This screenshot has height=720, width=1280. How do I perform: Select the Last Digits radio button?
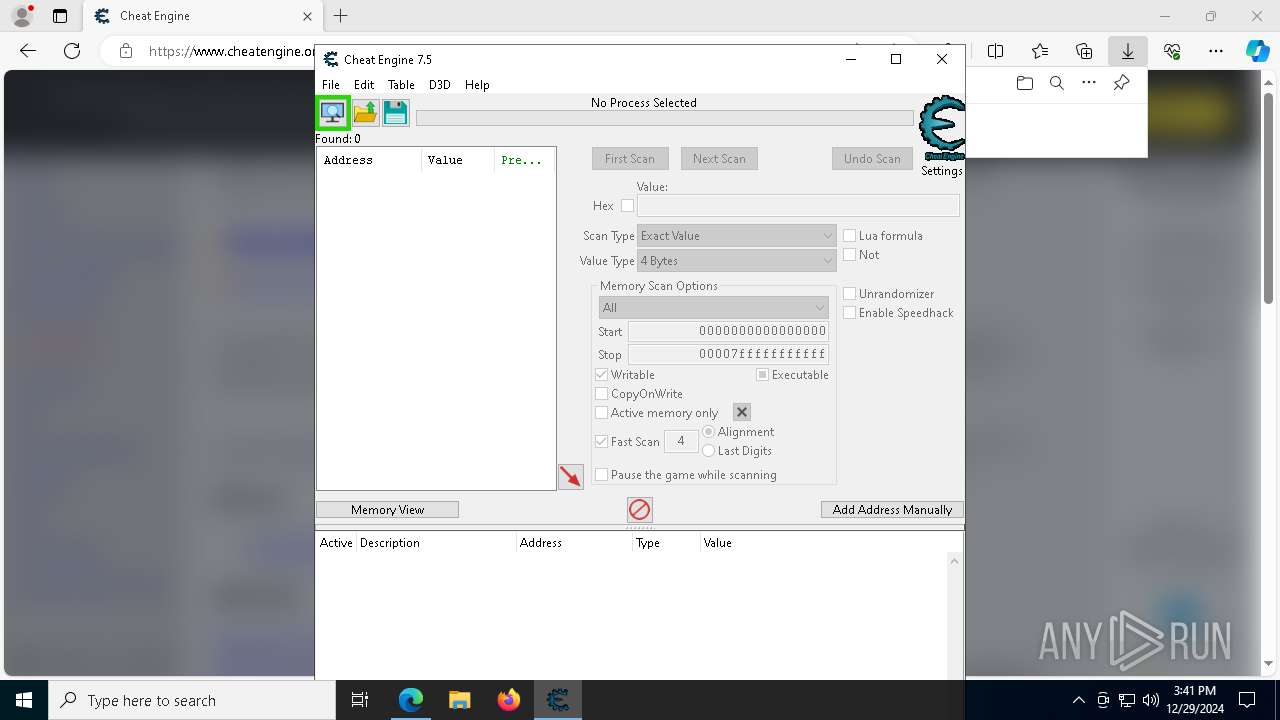point(709,451)
